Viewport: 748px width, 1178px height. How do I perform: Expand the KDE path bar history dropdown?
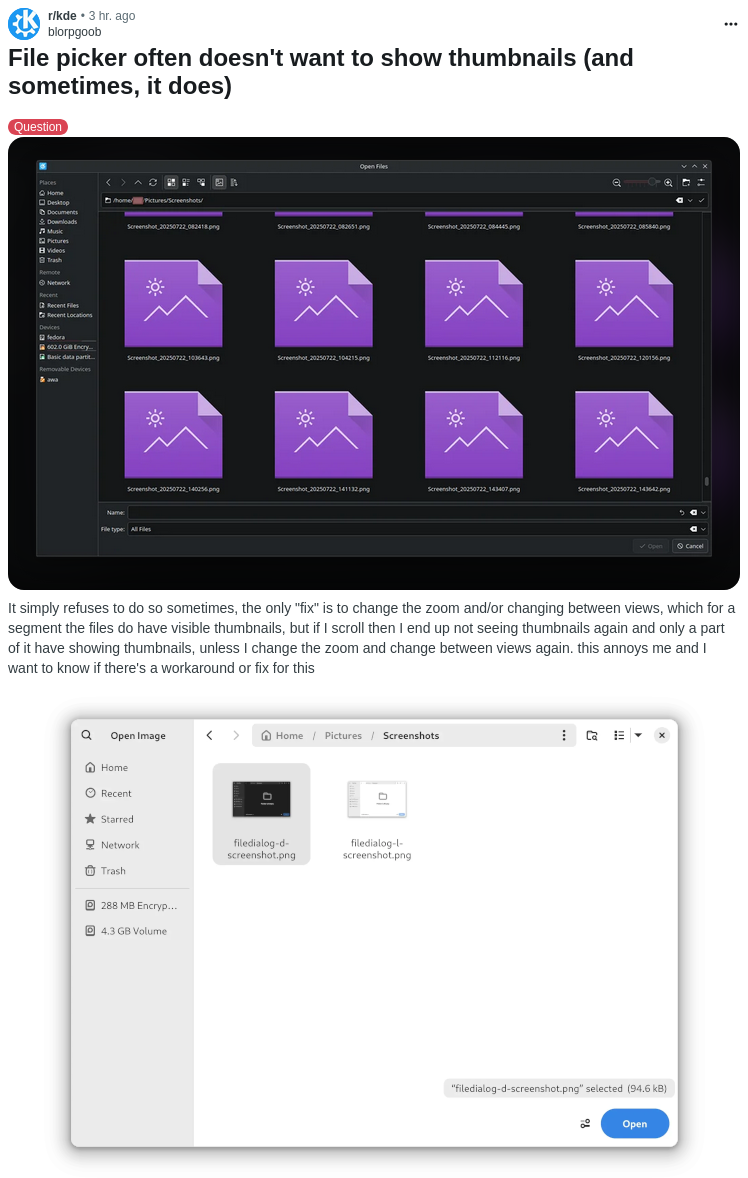pos(691,201)
